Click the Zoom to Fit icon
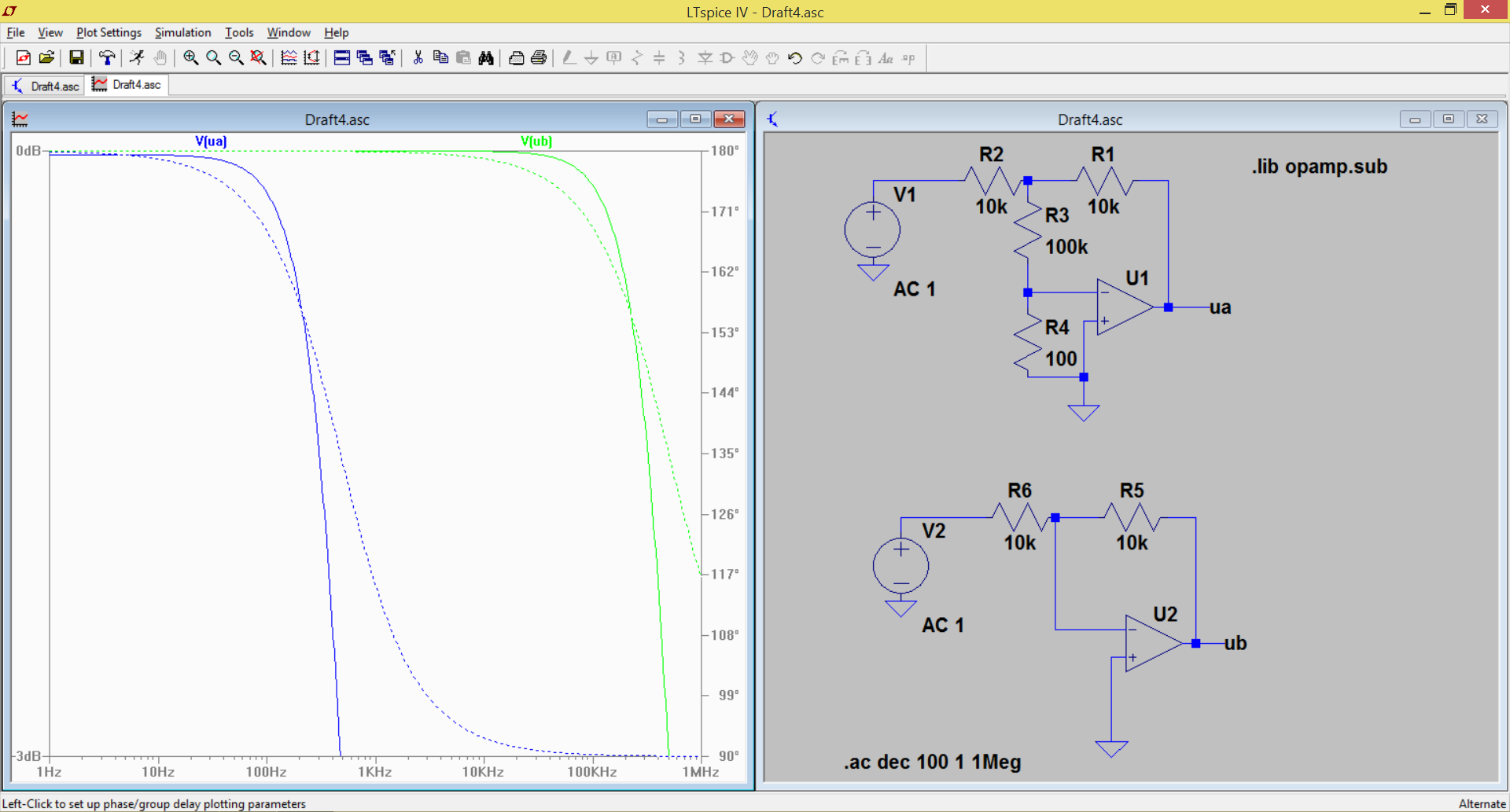The image size is (1510, 812). pyautogui.click(x=258, y=57)
